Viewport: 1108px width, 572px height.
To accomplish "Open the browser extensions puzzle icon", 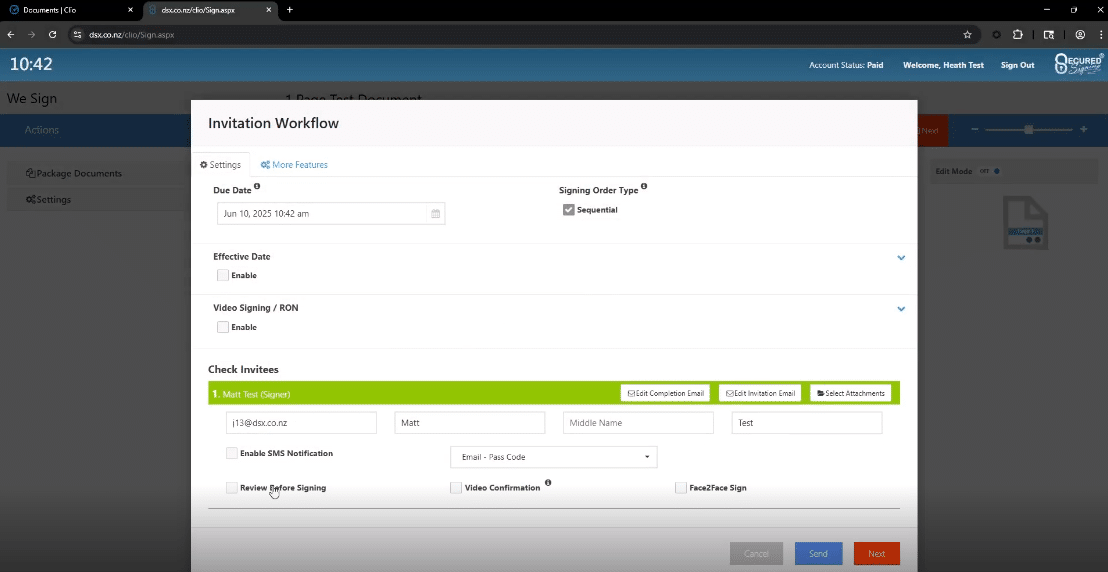I will (x=1018, y=34).
